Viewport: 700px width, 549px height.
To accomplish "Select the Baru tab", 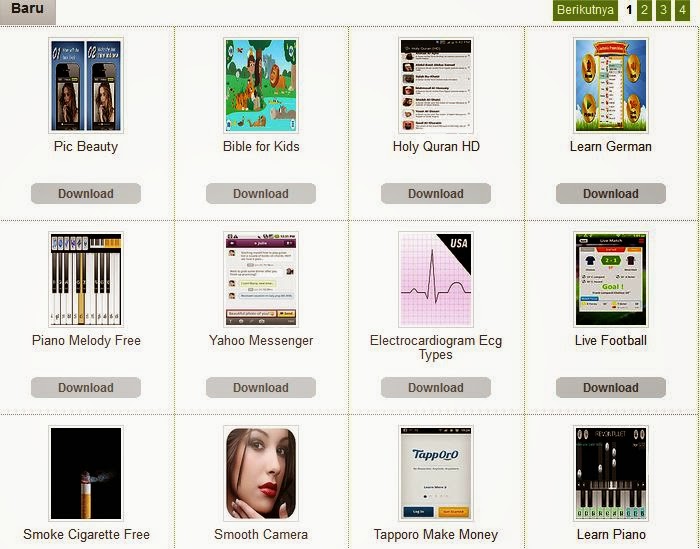I will [x=27, y=11].
